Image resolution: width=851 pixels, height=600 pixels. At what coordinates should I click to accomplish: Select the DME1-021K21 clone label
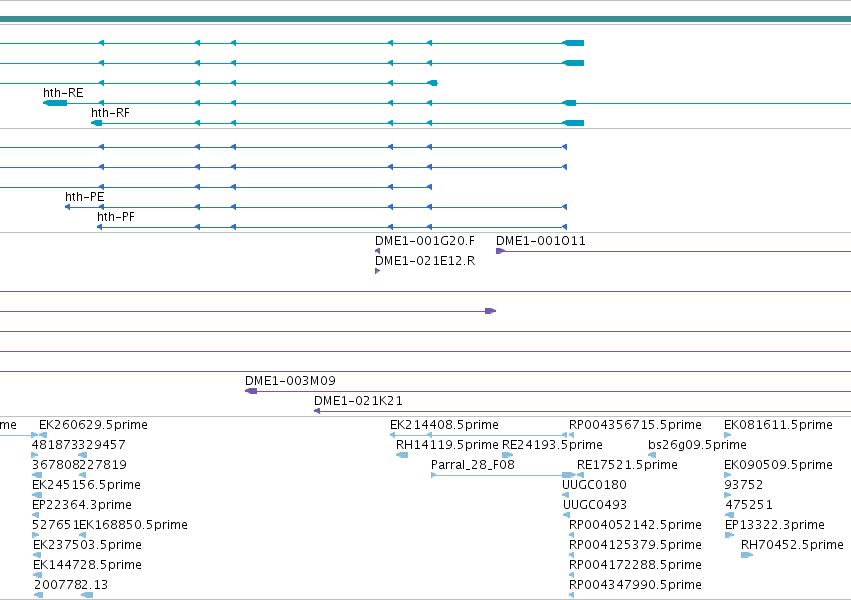(x=358, y=401)
